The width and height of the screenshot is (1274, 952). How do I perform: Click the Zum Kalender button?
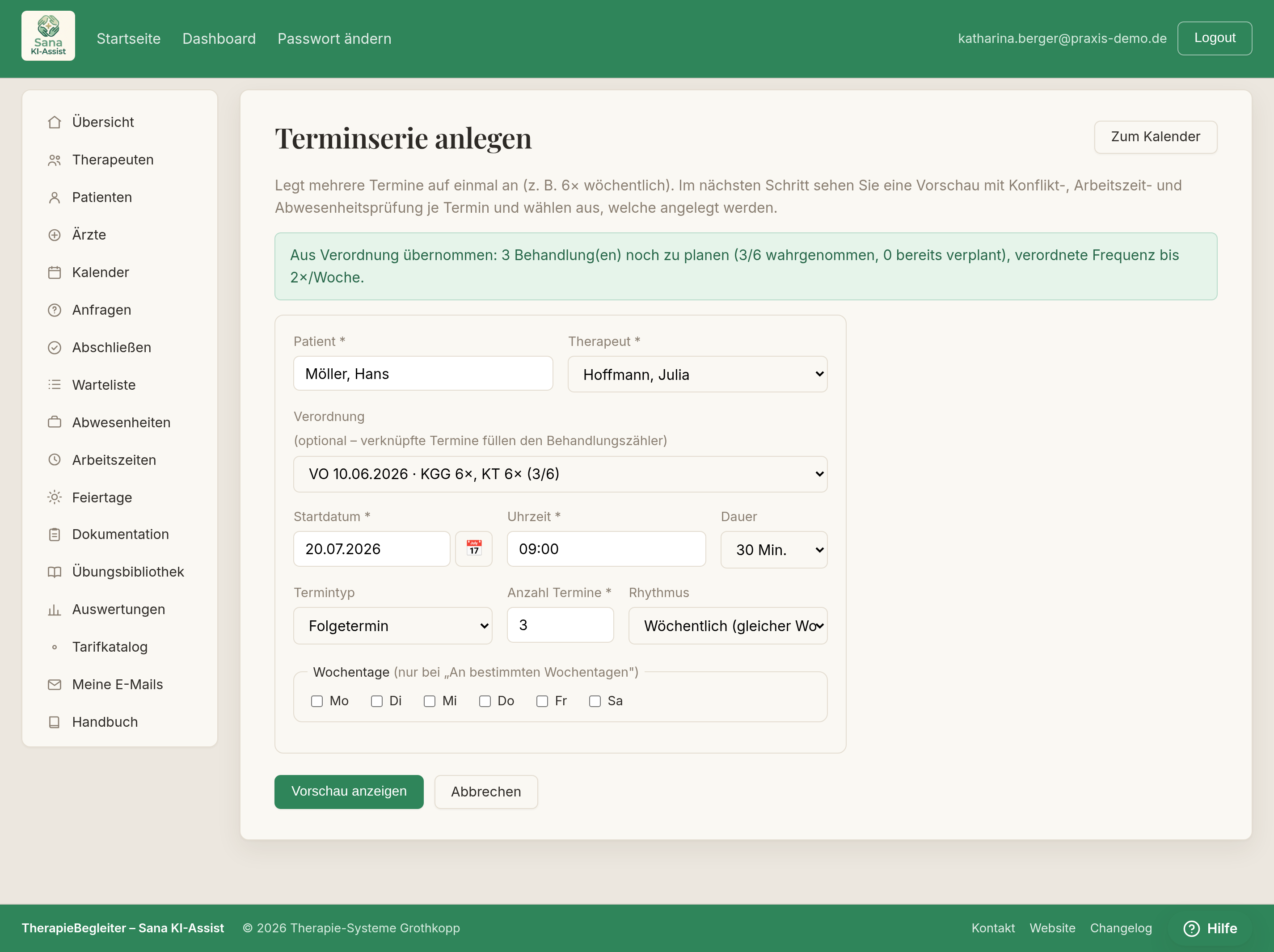click(1156, 137)
